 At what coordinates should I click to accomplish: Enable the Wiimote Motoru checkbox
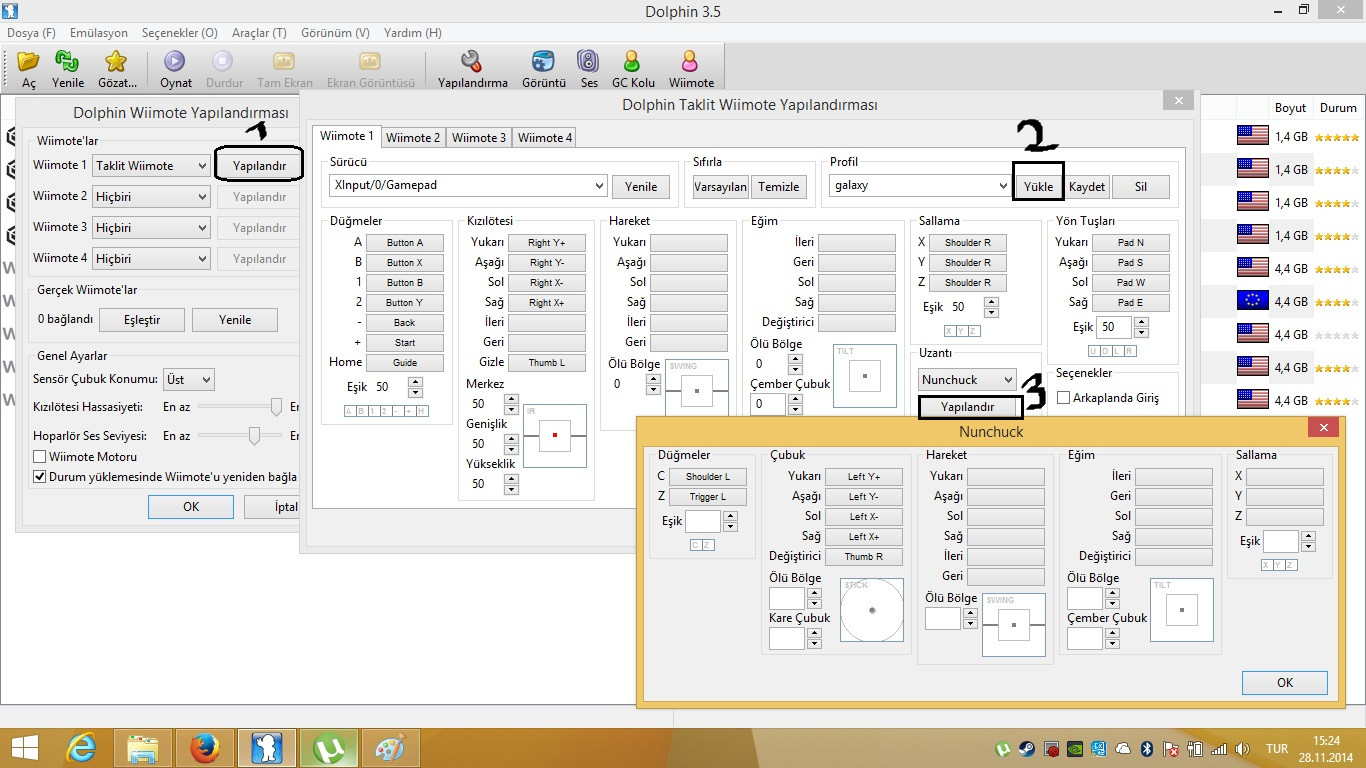pyautogui.click(x=40, y=457)
